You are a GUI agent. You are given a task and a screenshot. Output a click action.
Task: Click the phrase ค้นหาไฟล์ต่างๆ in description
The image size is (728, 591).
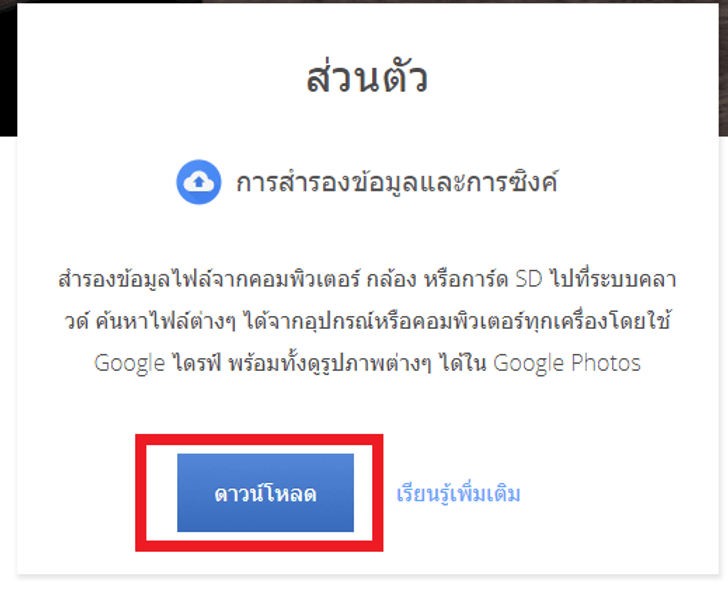165,321
